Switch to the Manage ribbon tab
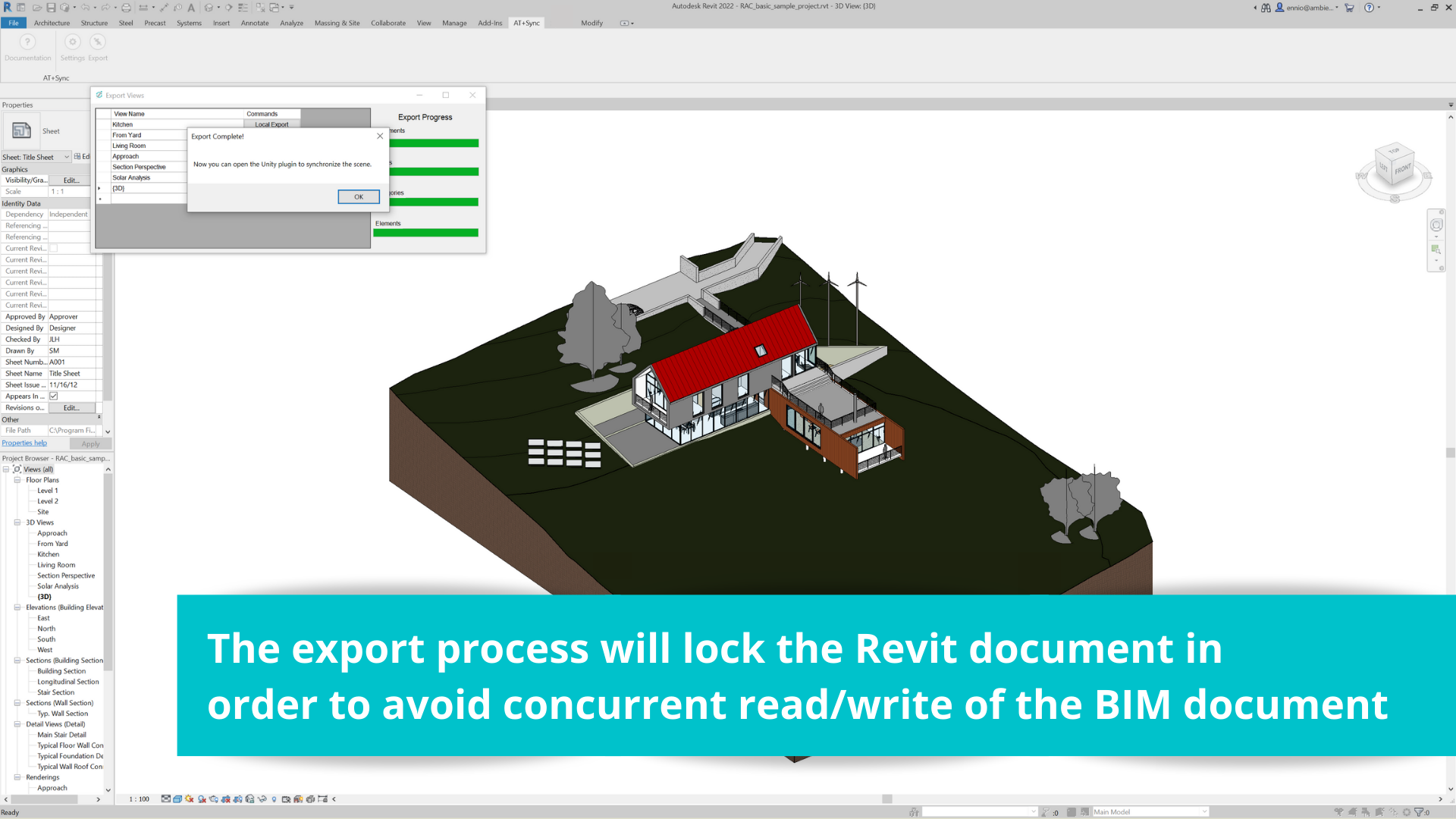Image resolution: width=1456 pixels, height=819 pixels. 454,23
